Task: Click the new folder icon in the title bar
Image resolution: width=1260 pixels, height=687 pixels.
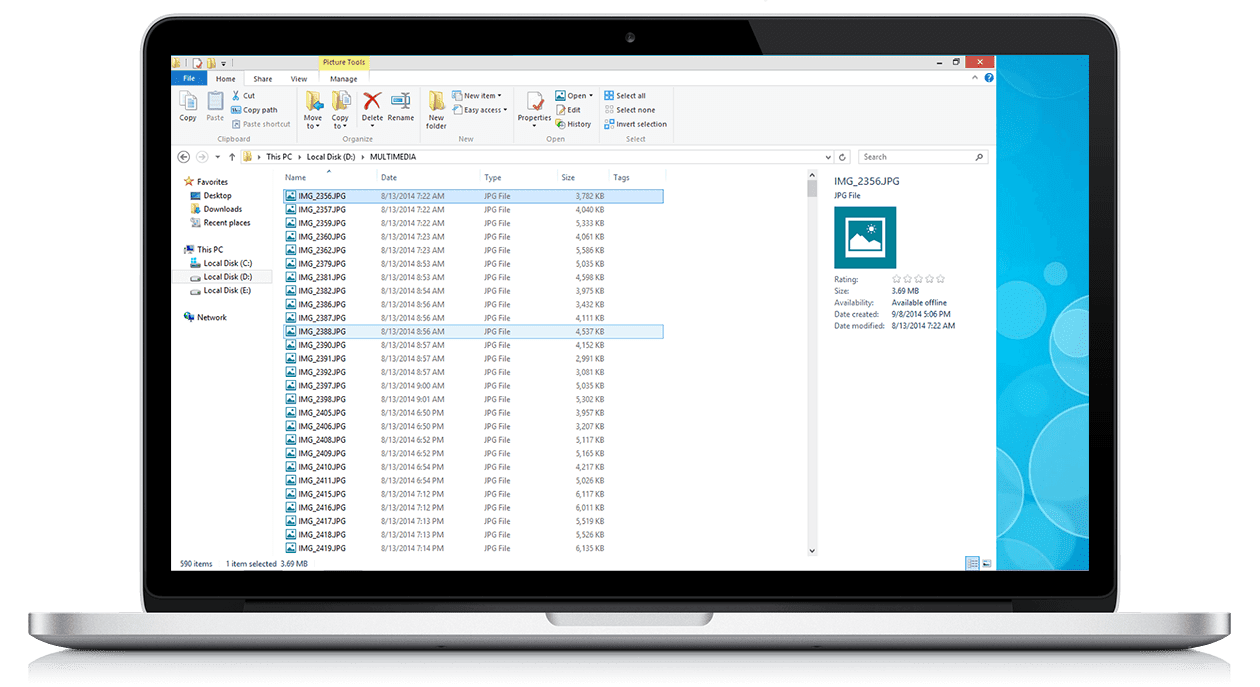Action: click(211, 63)
